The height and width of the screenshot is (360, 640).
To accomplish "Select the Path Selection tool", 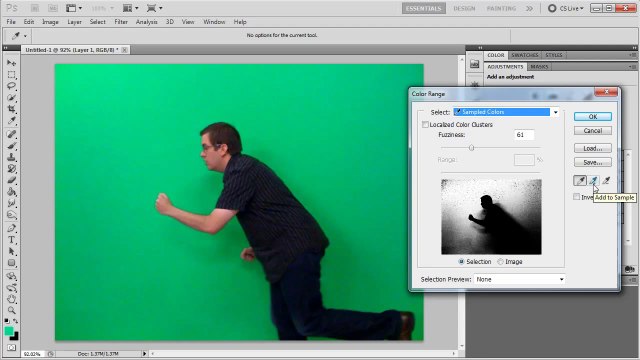I will tap(11, 251).
